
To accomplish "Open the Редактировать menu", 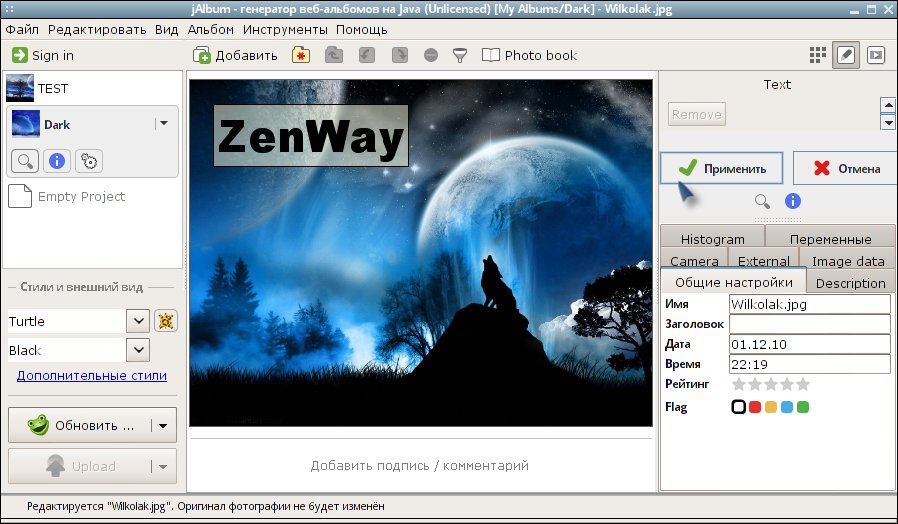I will click(97, 30).
